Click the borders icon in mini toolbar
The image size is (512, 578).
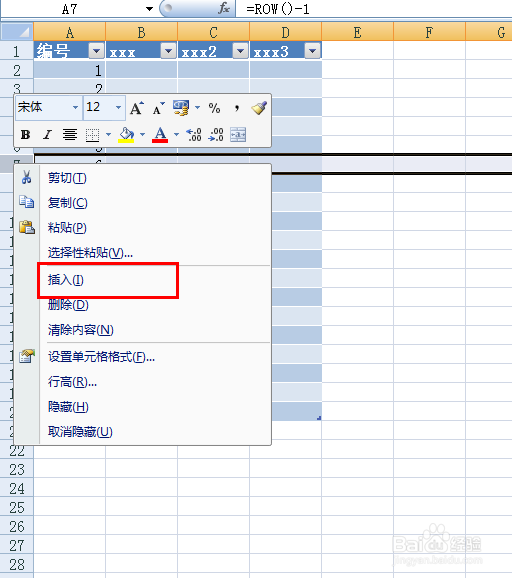tap(92, 135)
